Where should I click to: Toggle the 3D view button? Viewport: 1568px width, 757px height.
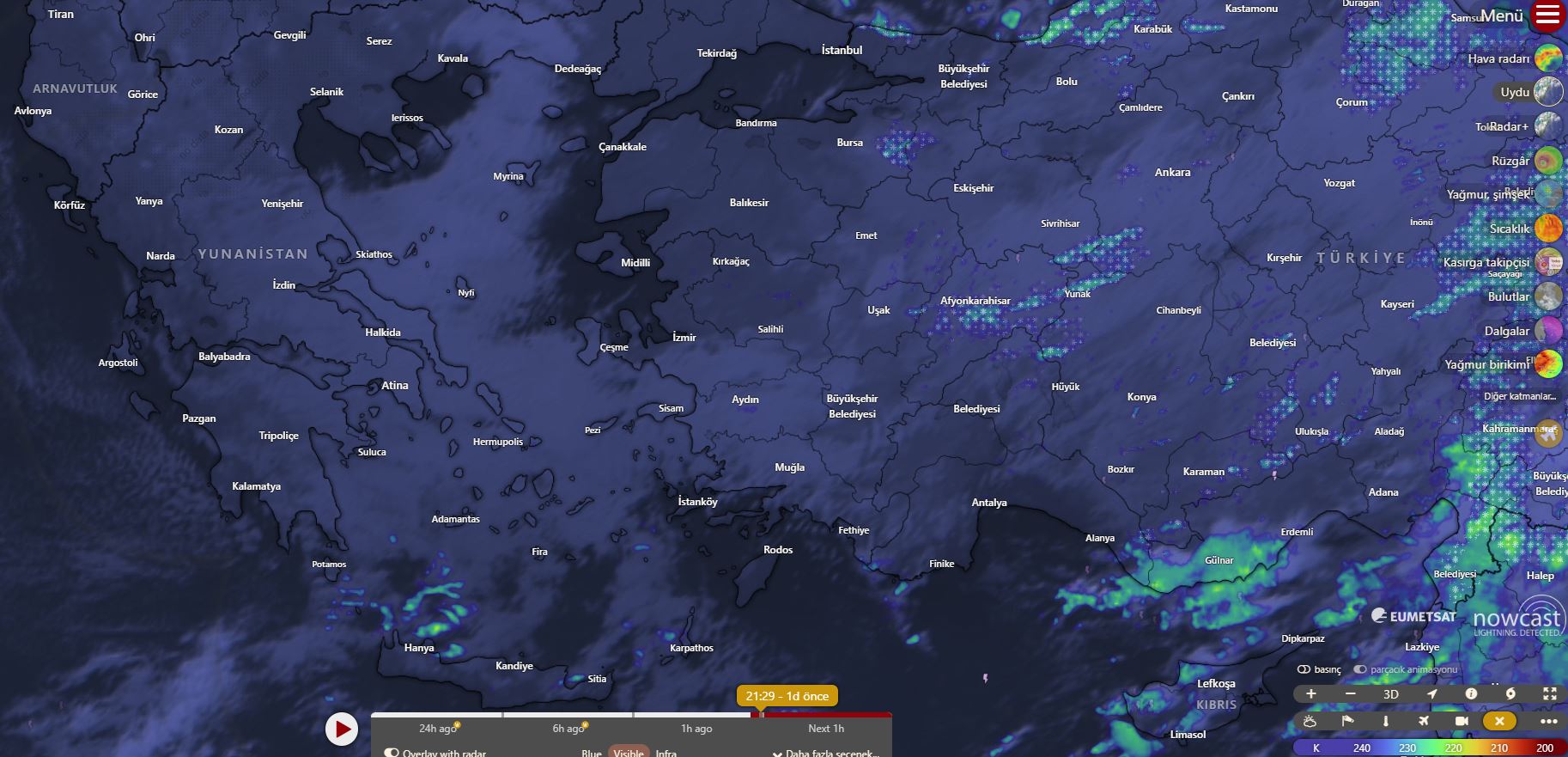[x=1391, y=694]
